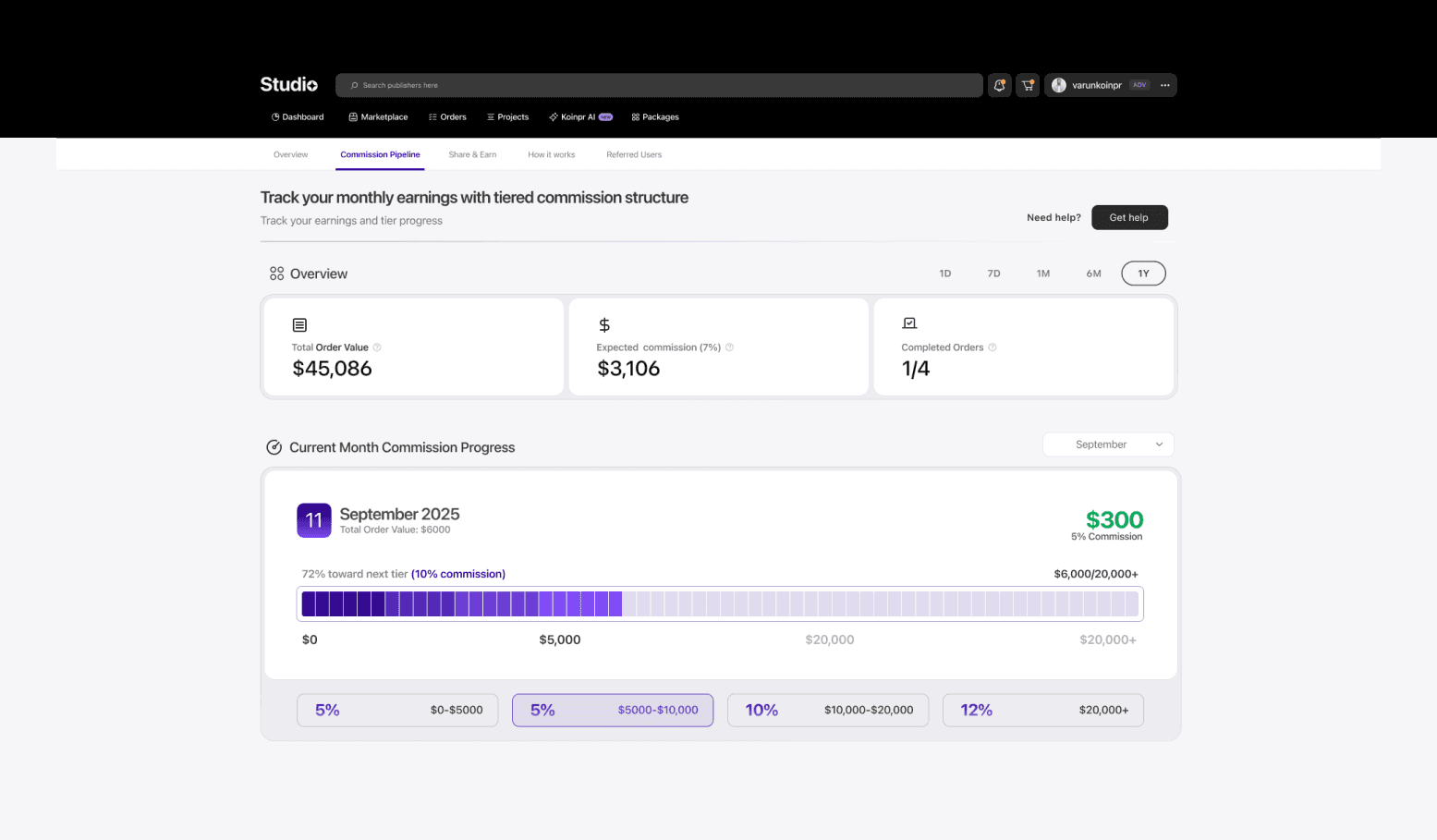
Task: Click the $0 marker under progress bar
Action: pos(310,639)
